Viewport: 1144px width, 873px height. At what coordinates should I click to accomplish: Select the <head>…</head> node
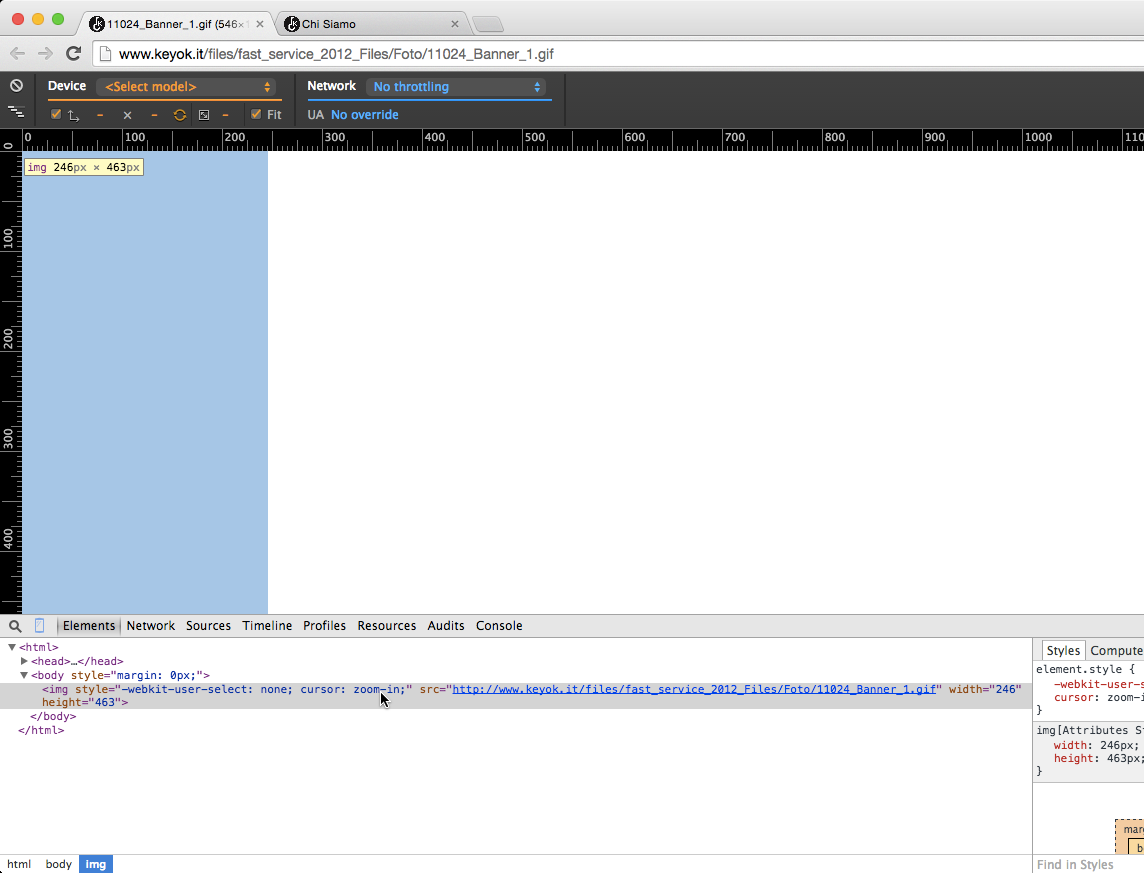77,661
